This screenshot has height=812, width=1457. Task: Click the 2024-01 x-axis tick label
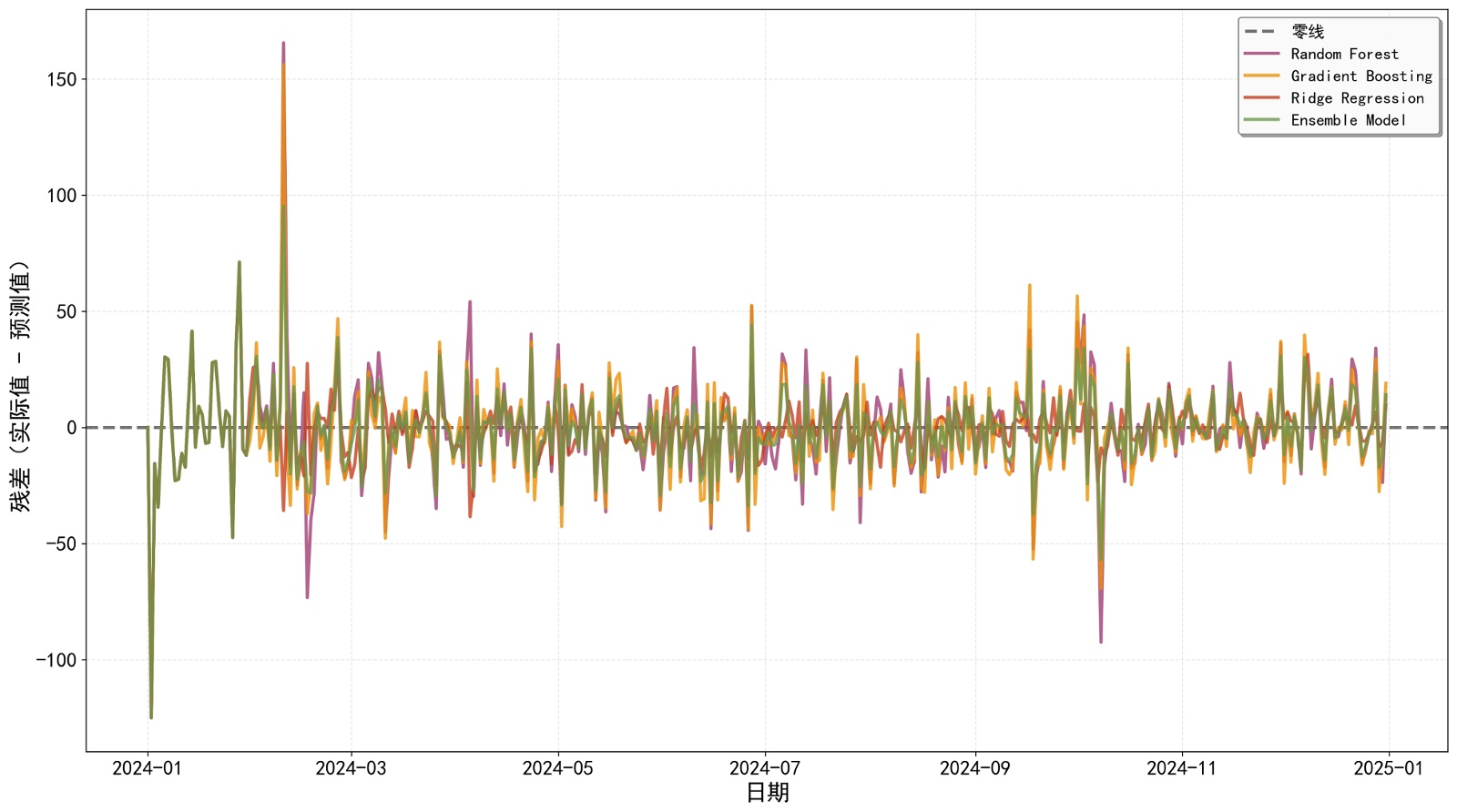point(147,768)
